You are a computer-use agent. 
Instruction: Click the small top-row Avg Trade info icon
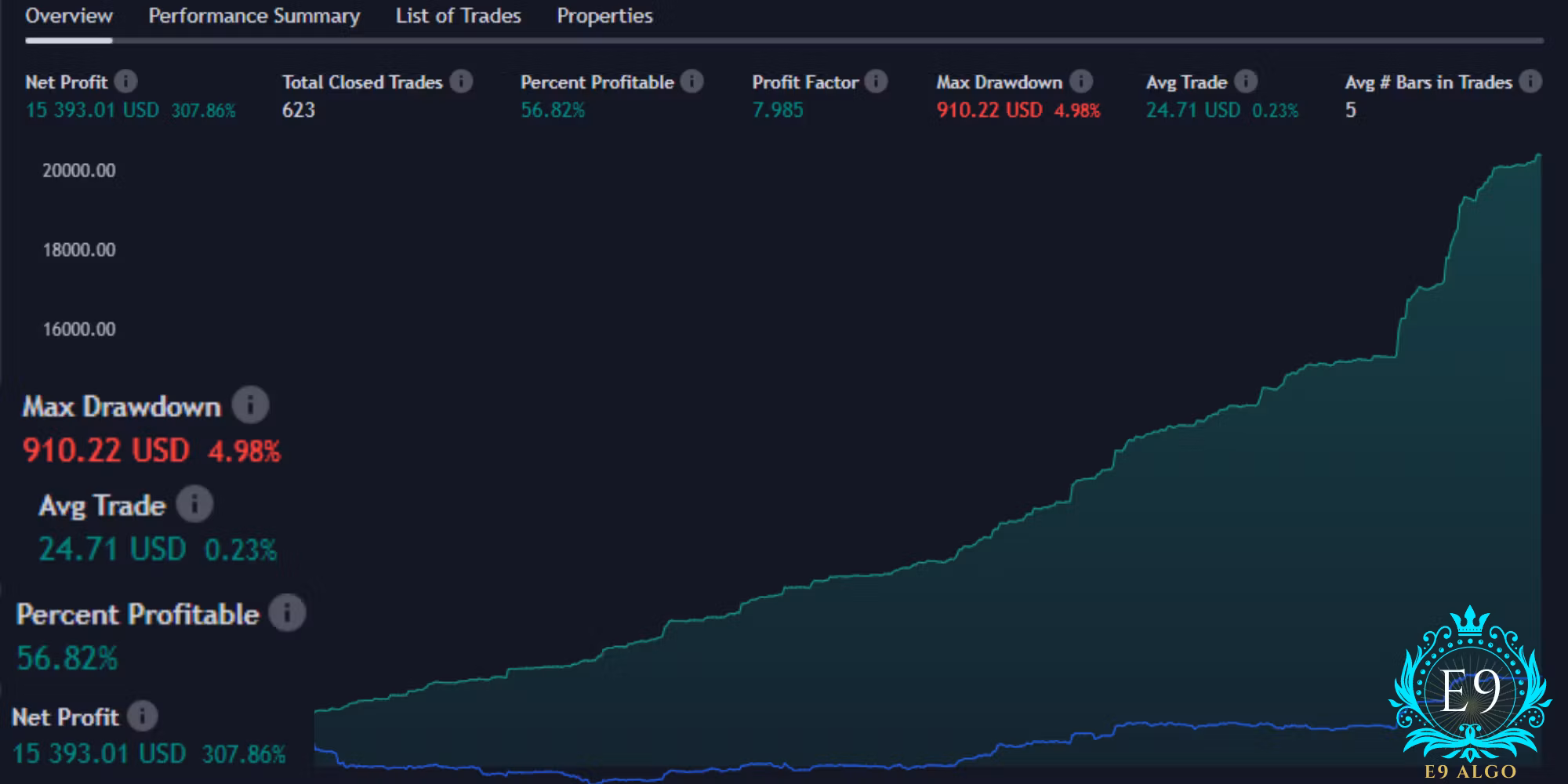click(x=1245, y=82)
